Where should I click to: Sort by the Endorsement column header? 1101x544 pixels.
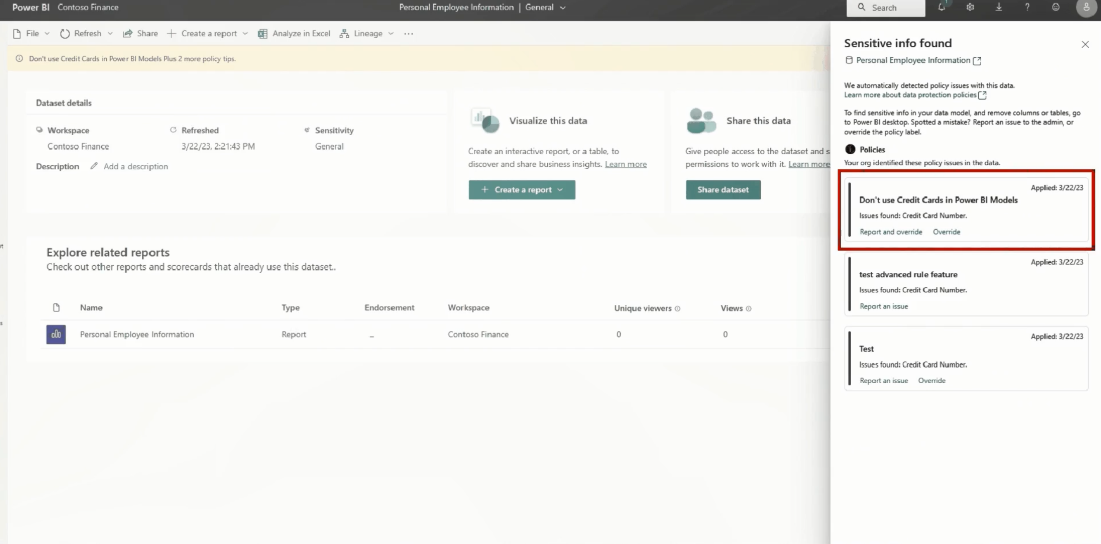(x=390, y=307)
